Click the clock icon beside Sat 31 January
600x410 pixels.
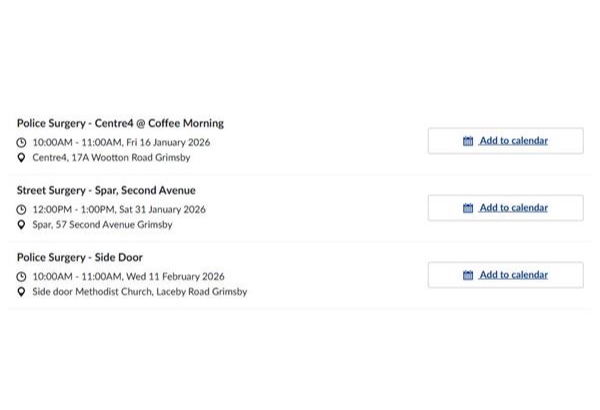coord(21,210)
